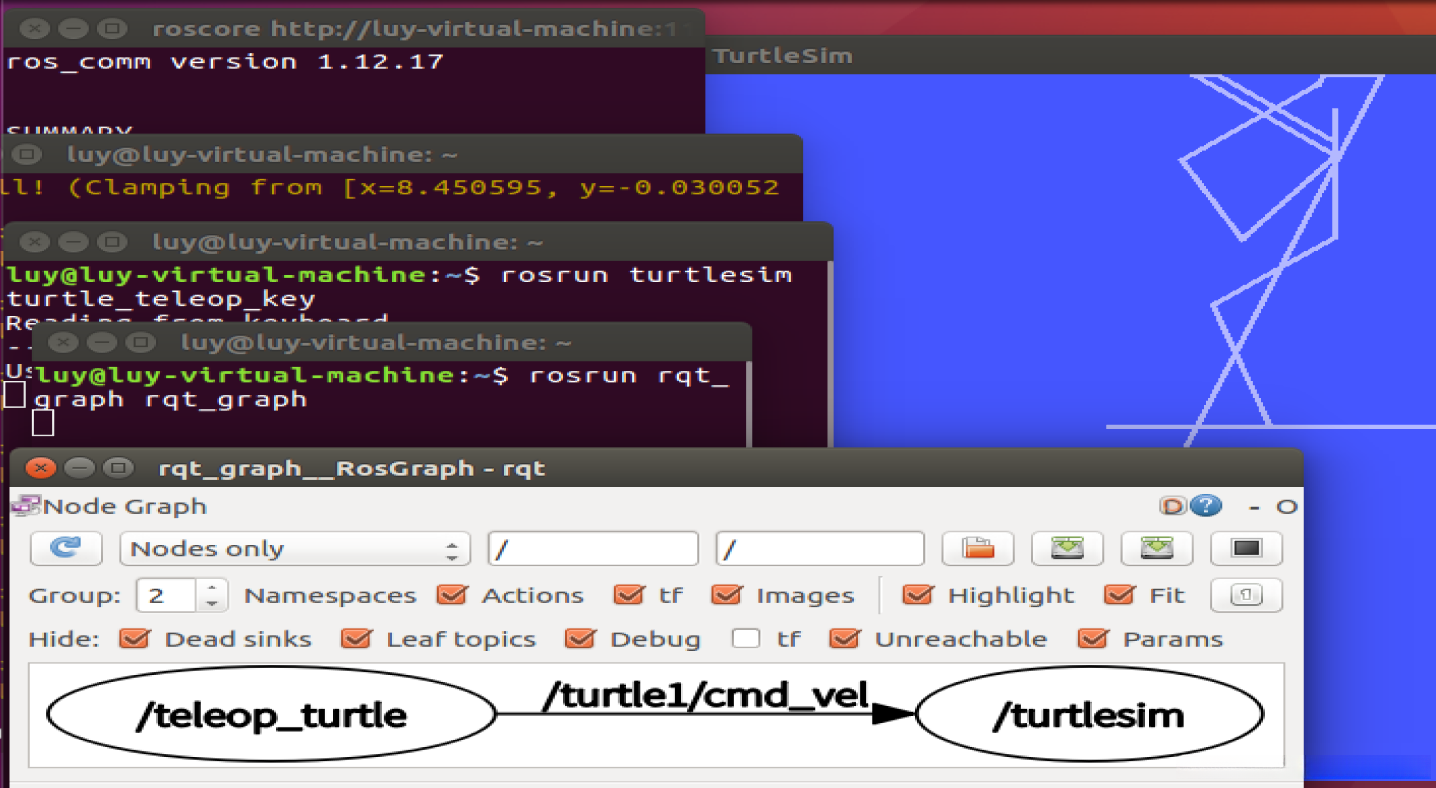
Task: Disable the Highlight checkbox
Action: (918, 595)
